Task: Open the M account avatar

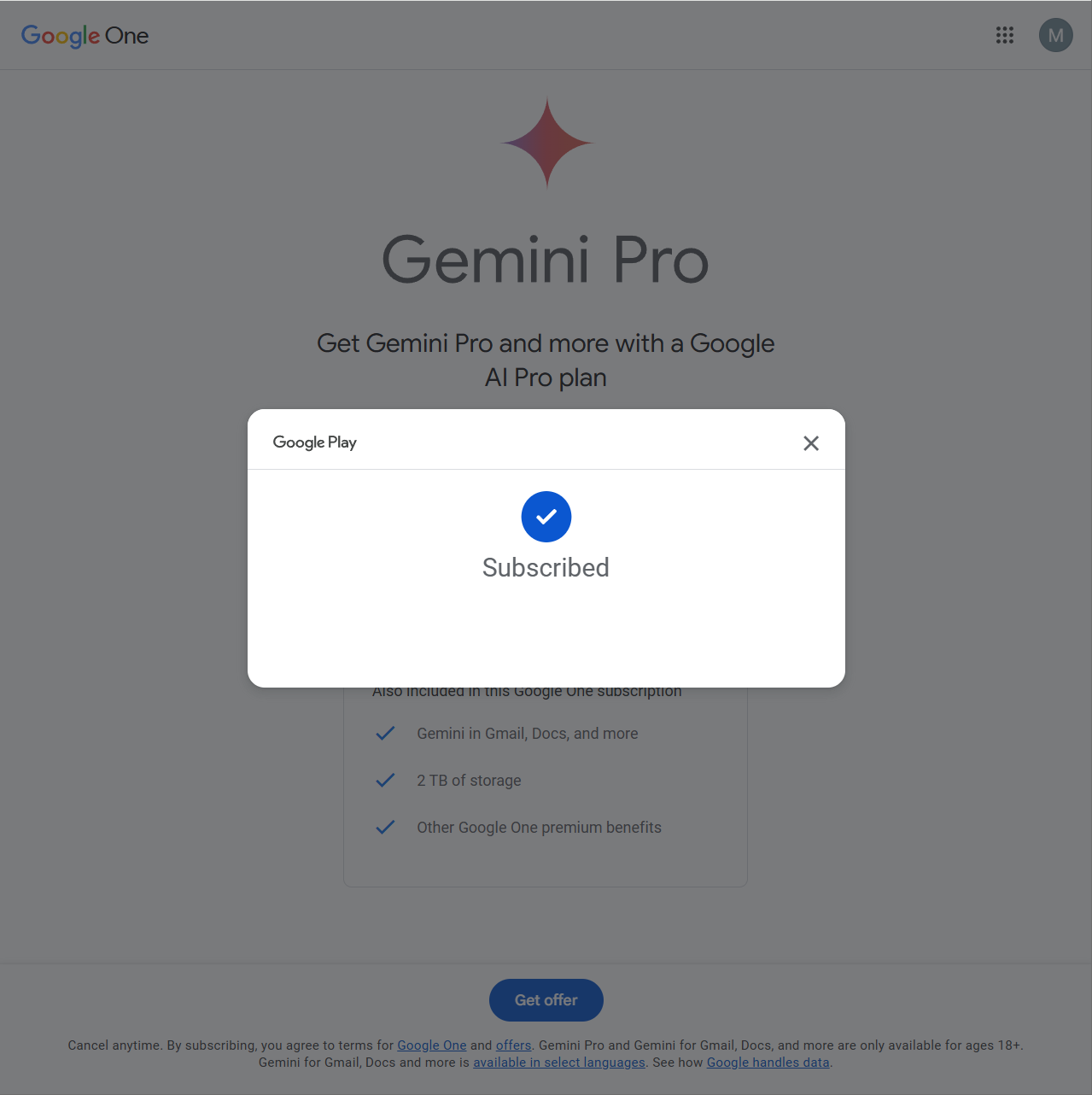Action: (1056, 35)
